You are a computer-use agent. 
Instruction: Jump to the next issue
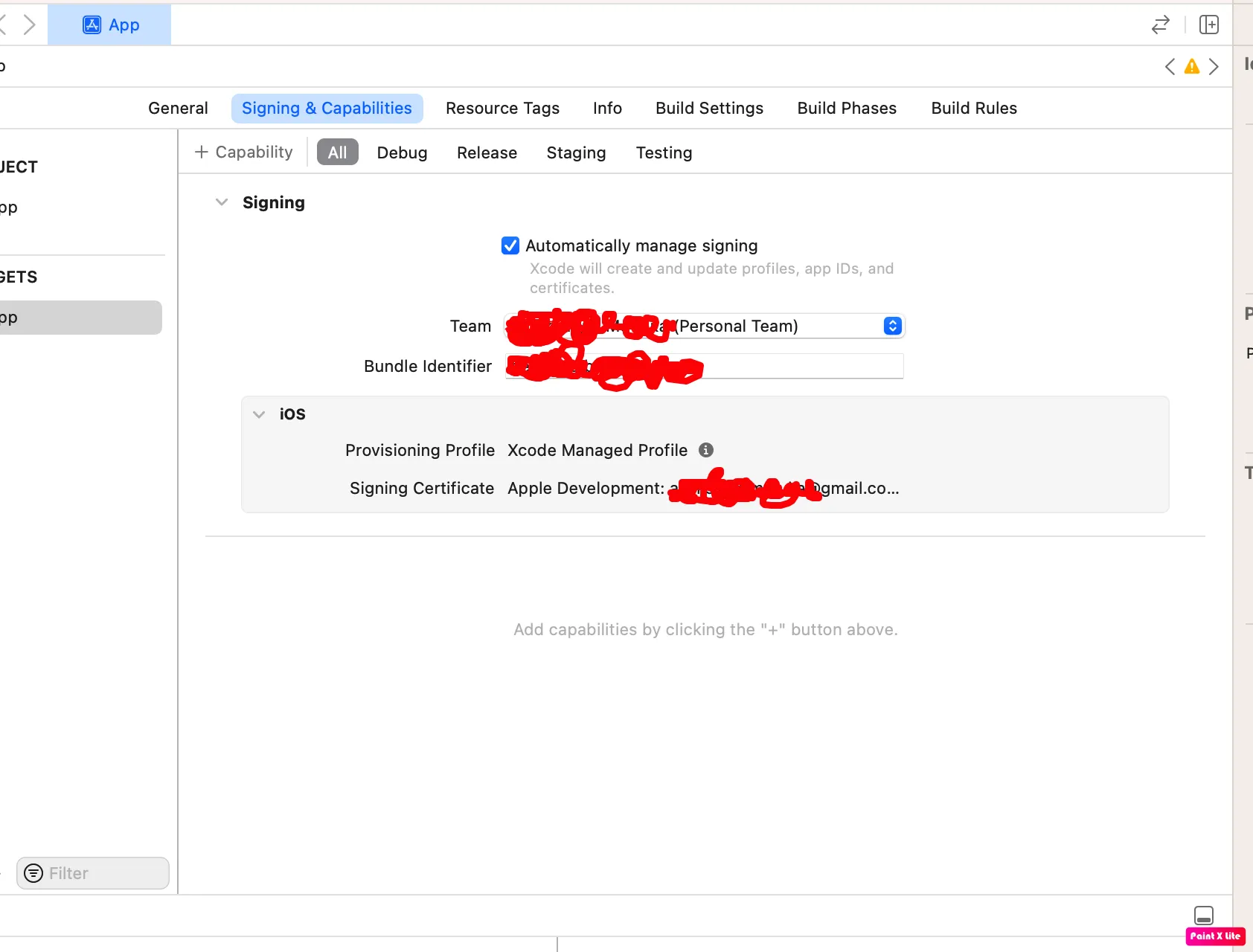click(1214, 67)
